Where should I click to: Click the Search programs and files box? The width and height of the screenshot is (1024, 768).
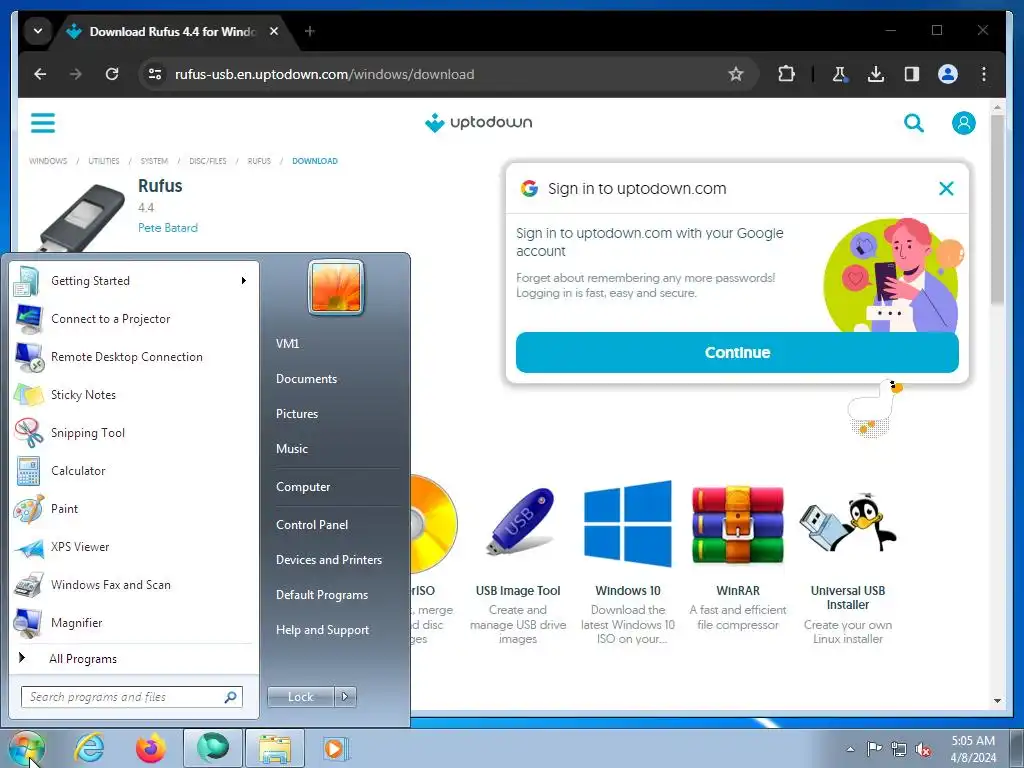(x=131, y=697)
